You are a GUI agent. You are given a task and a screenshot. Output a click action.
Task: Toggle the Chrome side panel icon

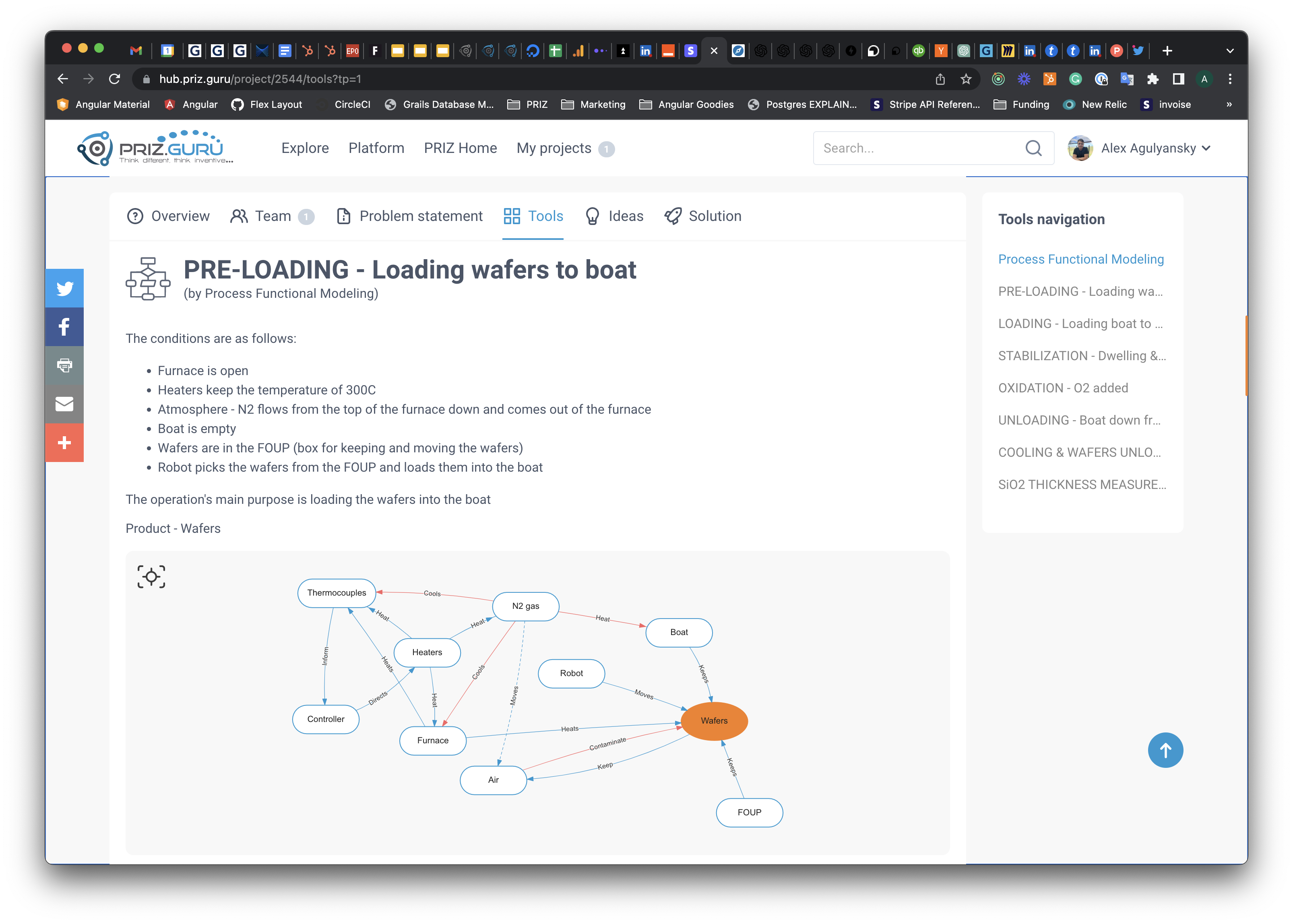[x=1178, y=79]
